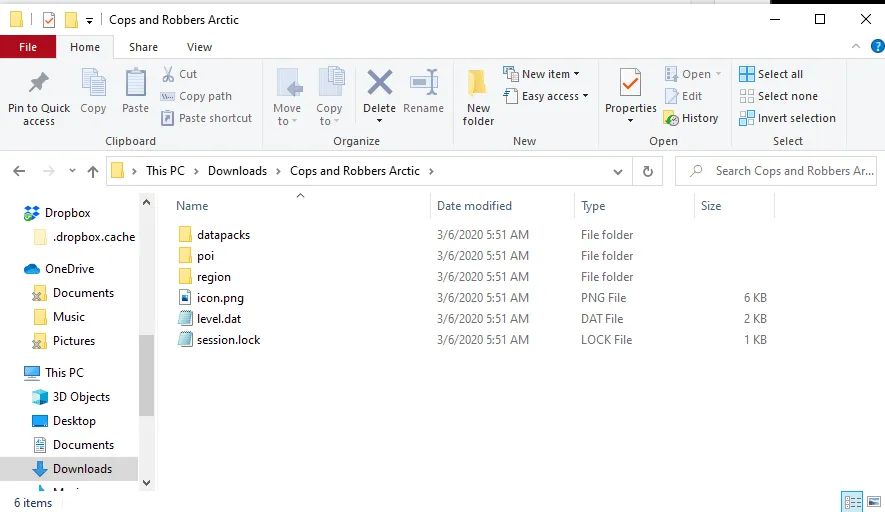The width and height of the screenshot is (885, 512).
Task: Click the Up directory arrow
Action: tap(93, 171)
